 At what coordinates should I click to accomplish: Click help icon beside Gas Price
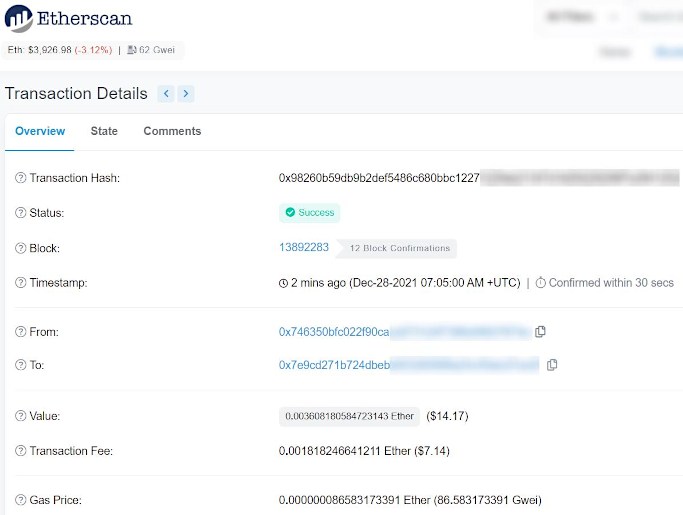pos(20,499)
